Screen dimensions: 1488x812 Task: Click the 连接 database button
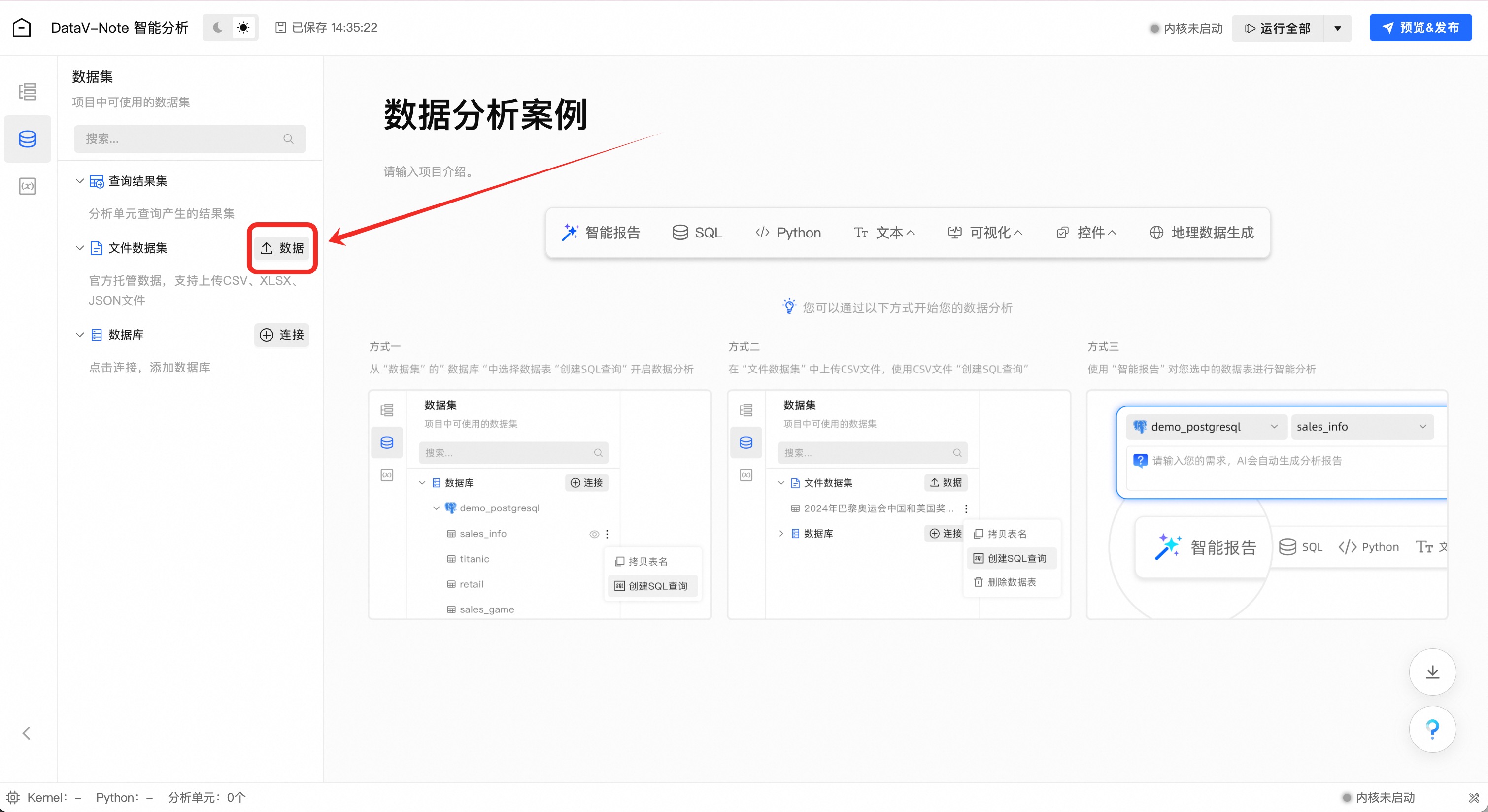(x=282, y=335)
